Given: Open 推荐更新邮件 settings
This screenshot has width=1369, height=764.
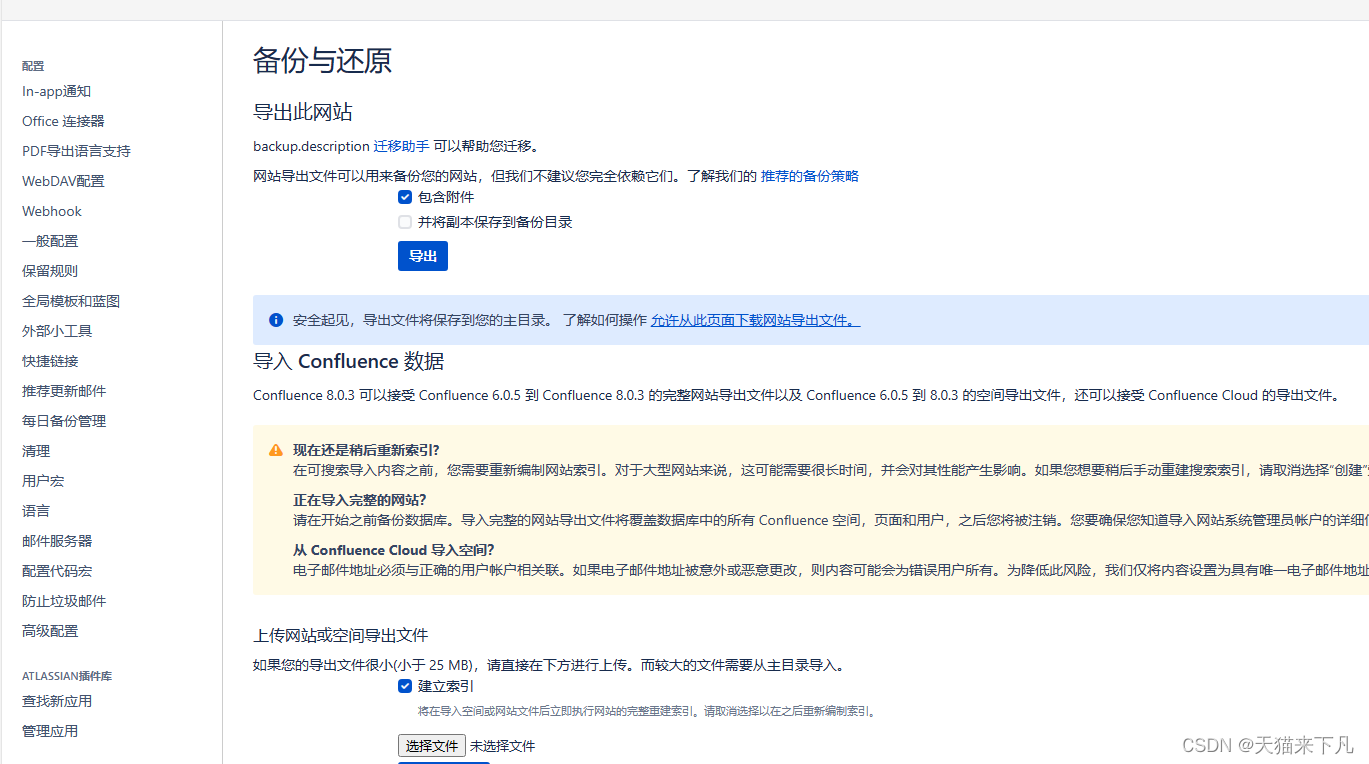Looking at the screenshot, I should (x=64, y=391).
